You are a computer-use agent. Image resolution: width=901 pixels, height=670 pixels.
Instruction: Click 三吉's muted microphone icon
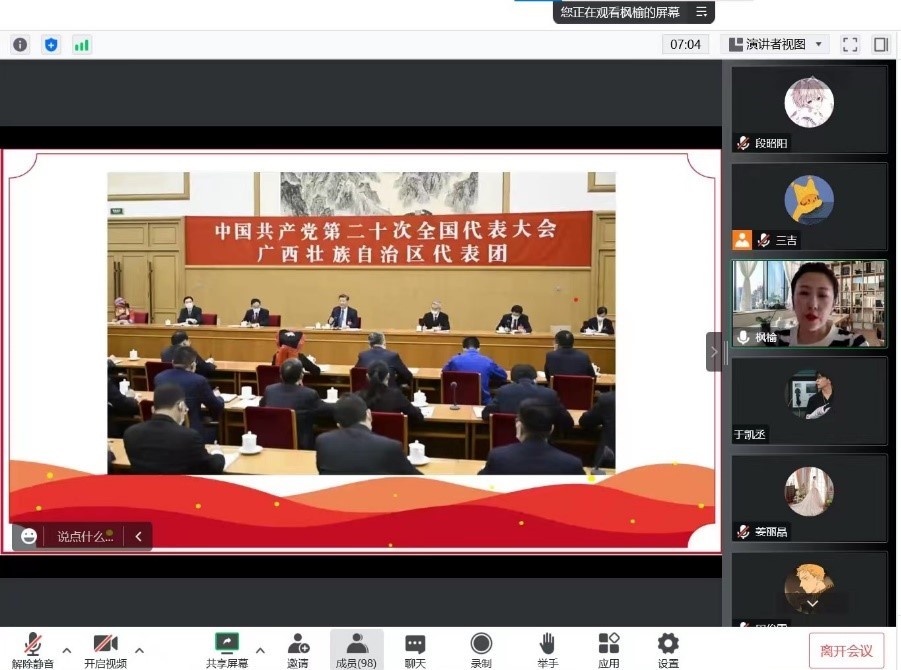[764, 240]
